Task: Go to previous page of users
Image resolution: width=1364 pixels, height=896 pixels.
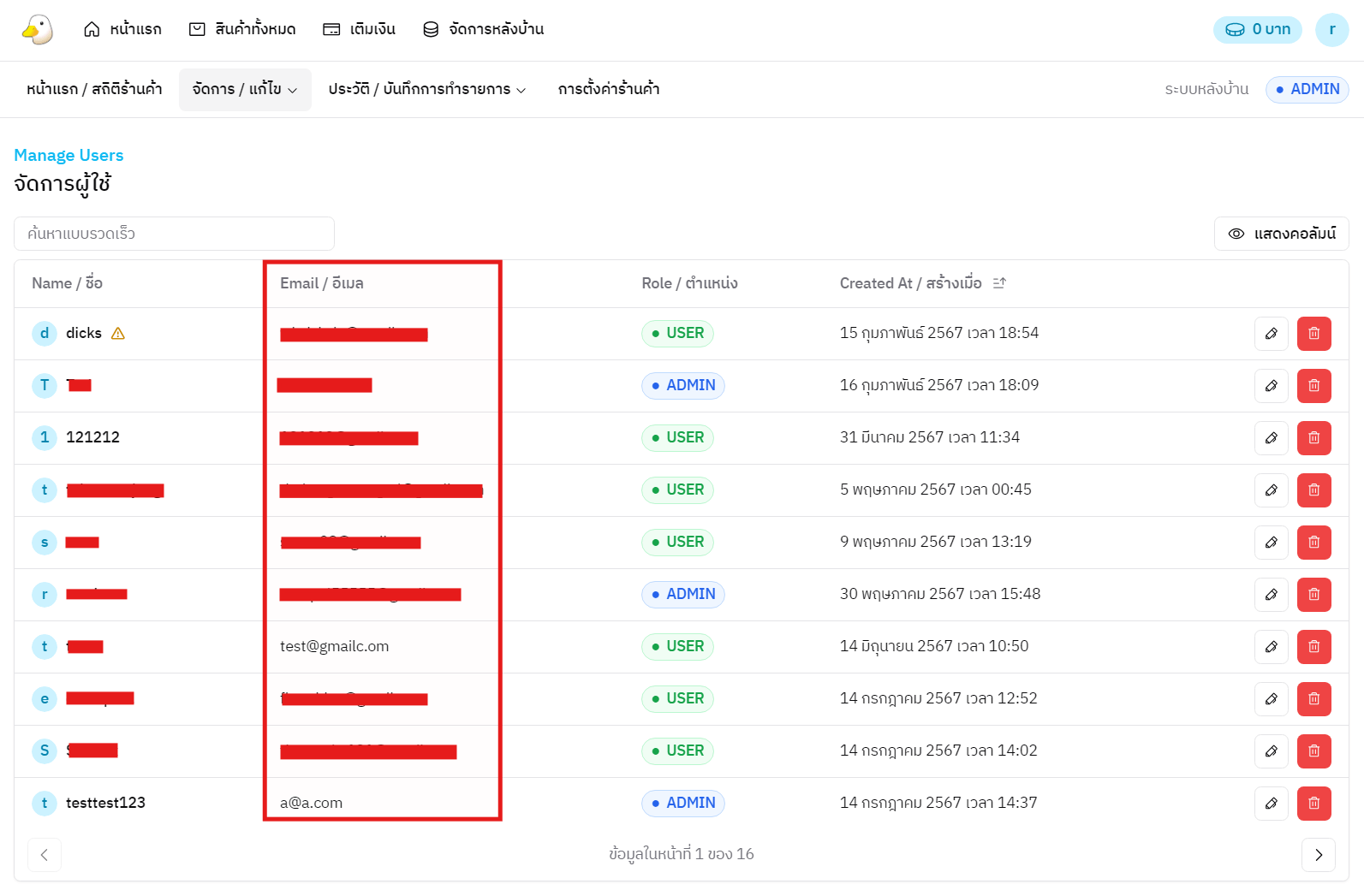Action: coord(45,855)
